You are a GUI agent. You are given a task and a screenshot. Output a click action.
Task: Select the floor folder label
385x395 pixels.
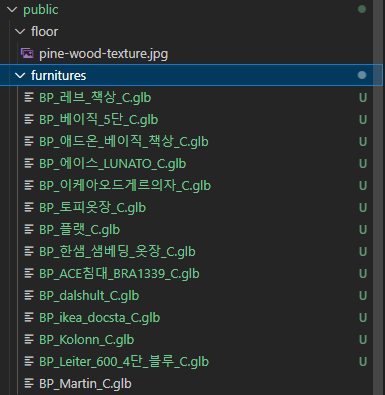44,32
